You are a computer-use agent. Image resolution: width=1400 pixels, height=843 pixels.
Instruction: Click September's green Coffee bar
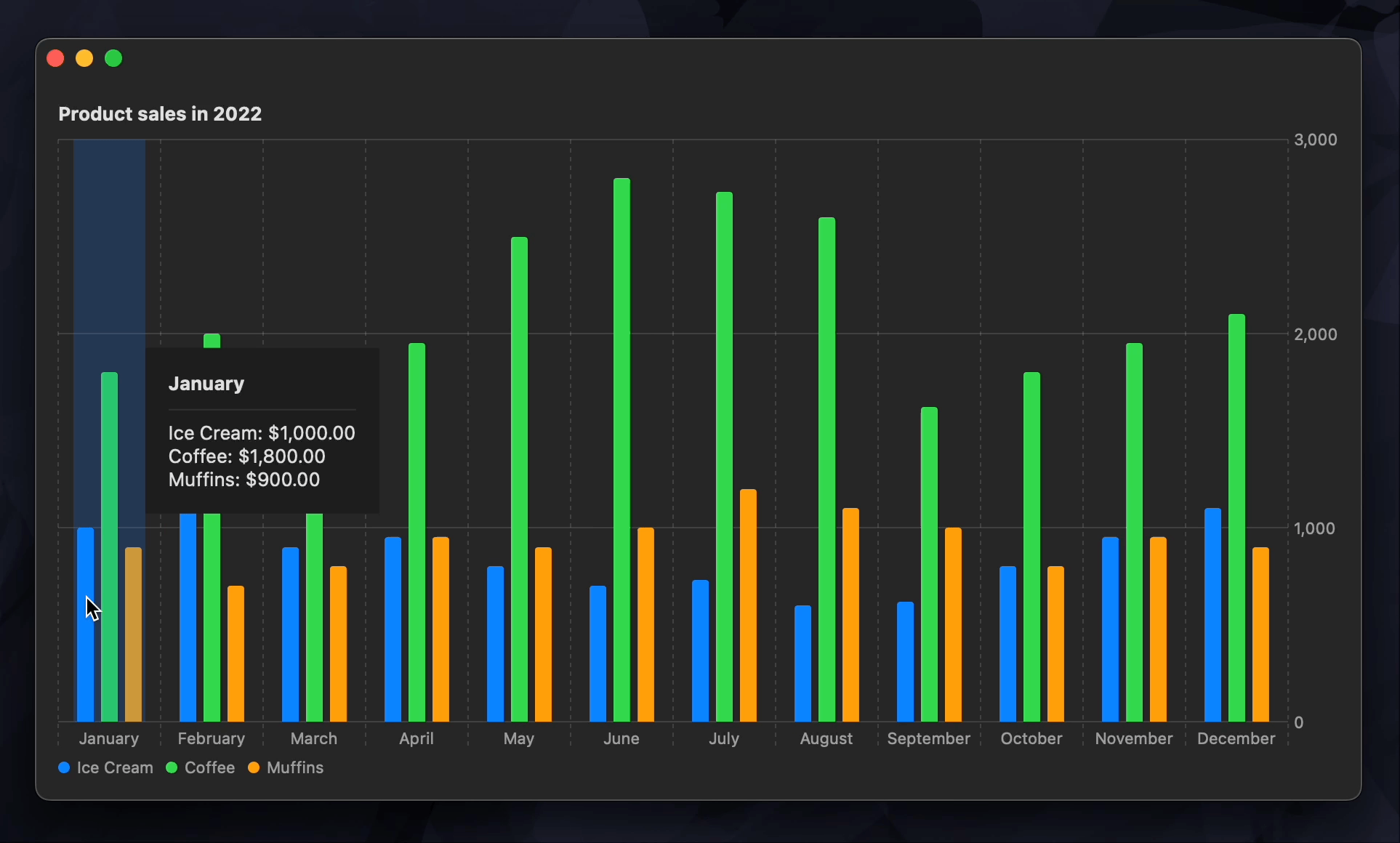(x=930, y=565)
